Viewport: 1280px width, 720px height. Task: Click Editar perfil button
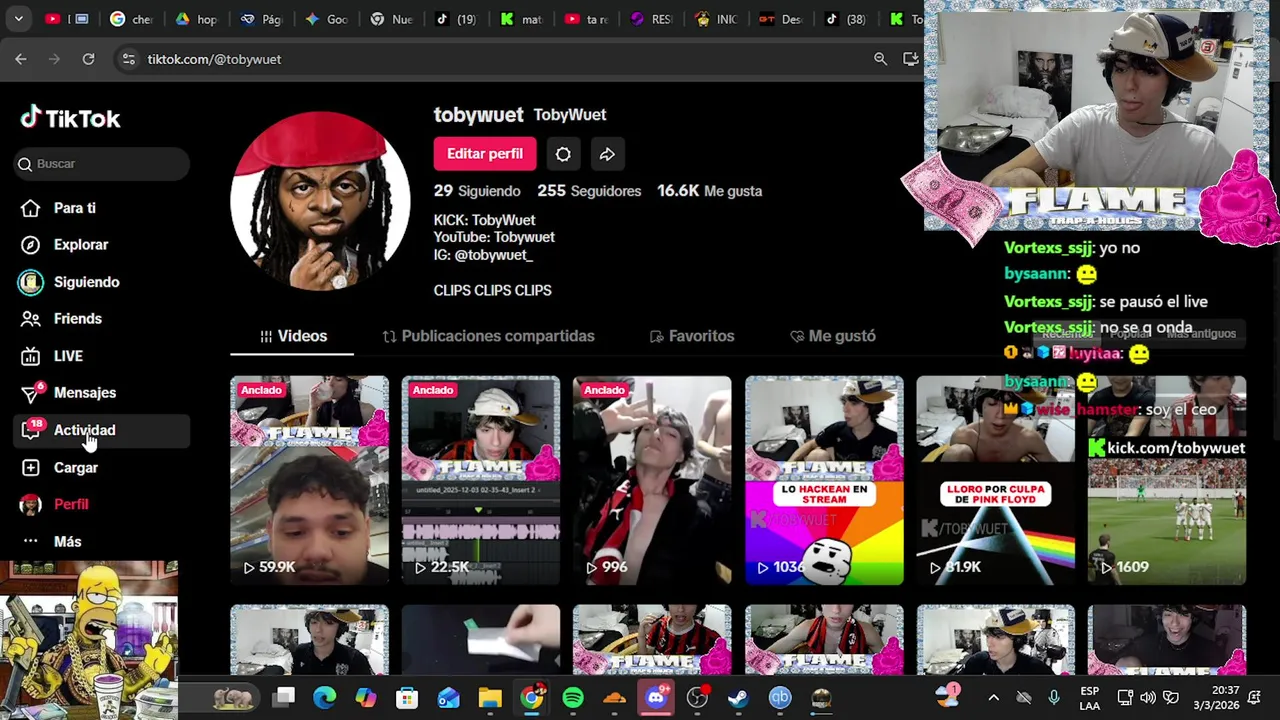coord(485,154)
